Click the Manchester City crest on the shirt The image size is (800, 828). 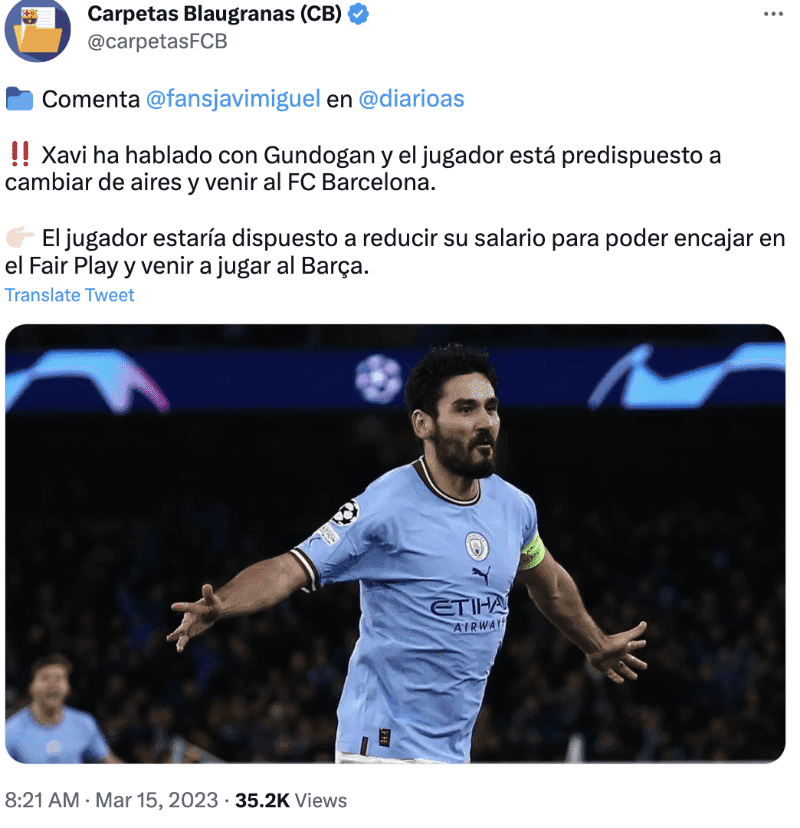(x=477, y=546)
